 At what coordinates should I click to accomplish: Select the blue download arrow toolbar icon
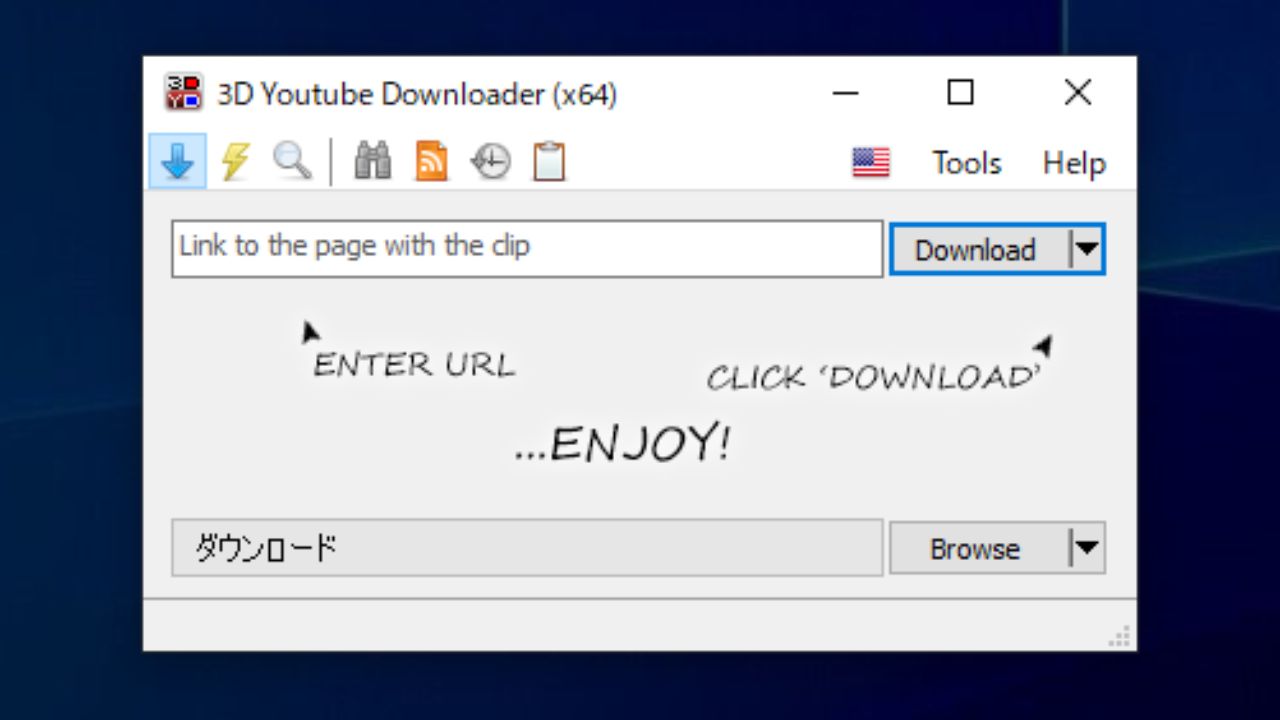(178, 161)
